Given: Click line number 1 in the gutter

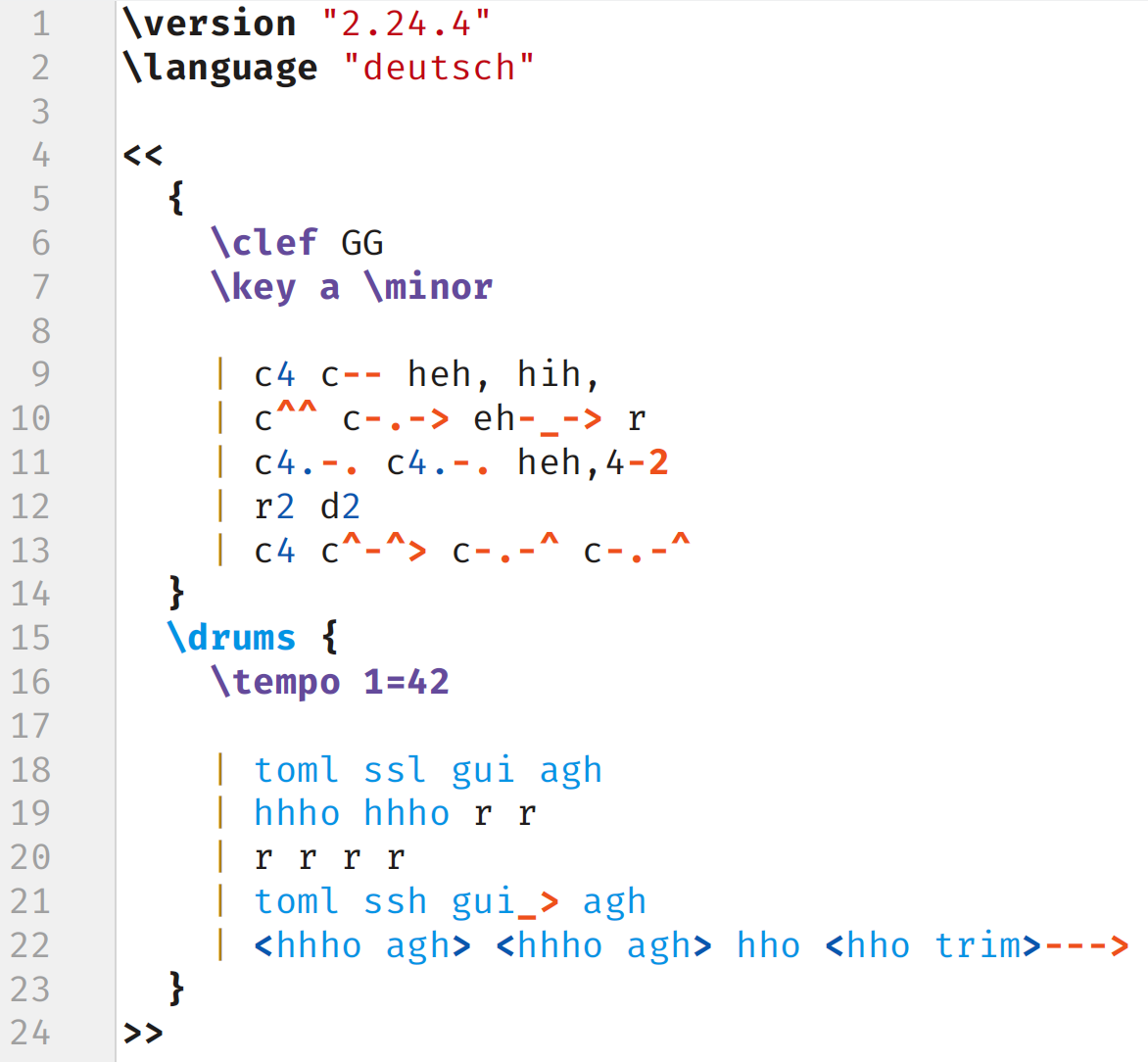Looking at the screenshot, I should pos(40,24).
